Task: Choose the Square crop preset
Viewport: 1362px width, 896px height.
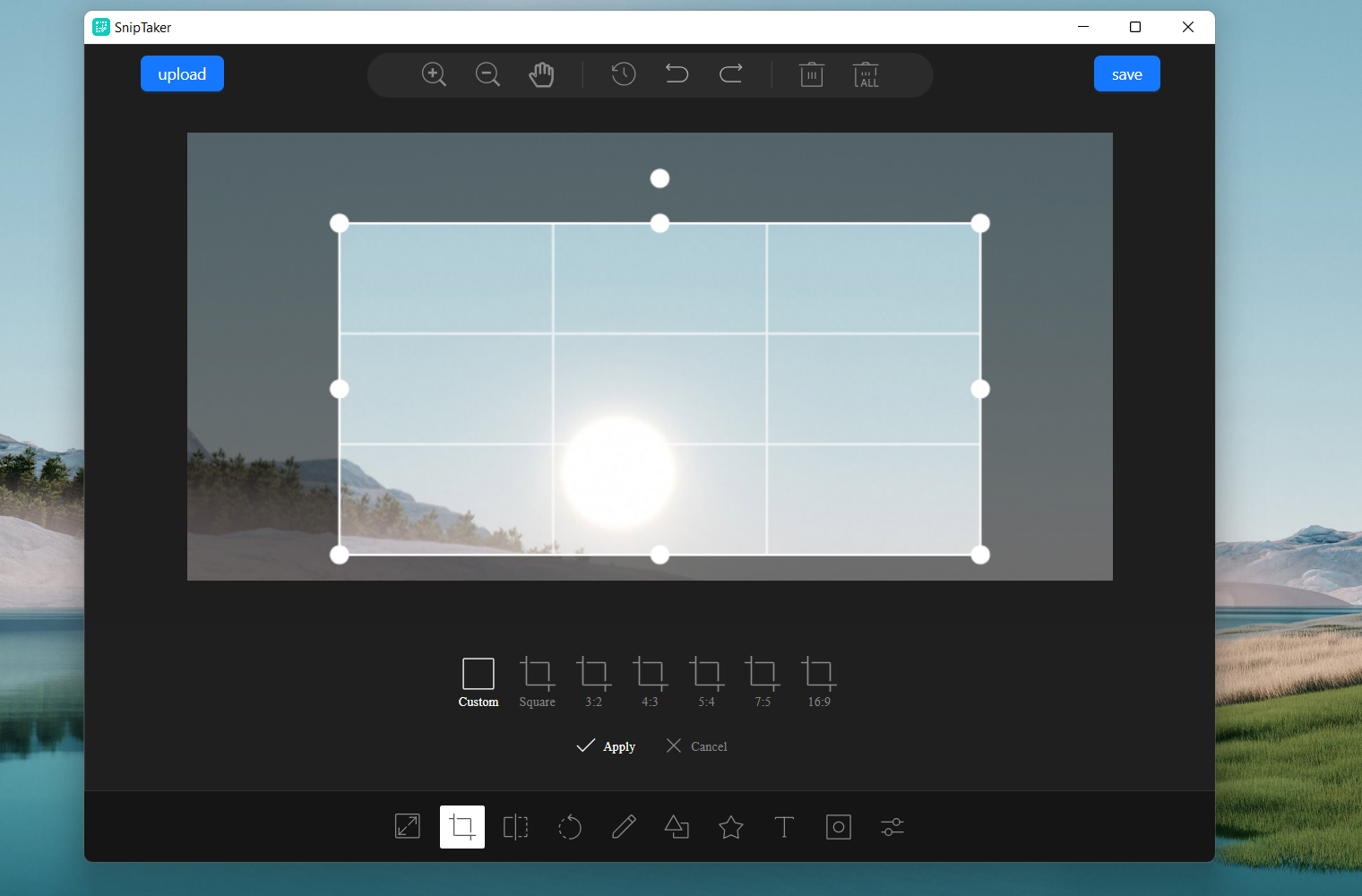Action: click(x=537, y=683)
